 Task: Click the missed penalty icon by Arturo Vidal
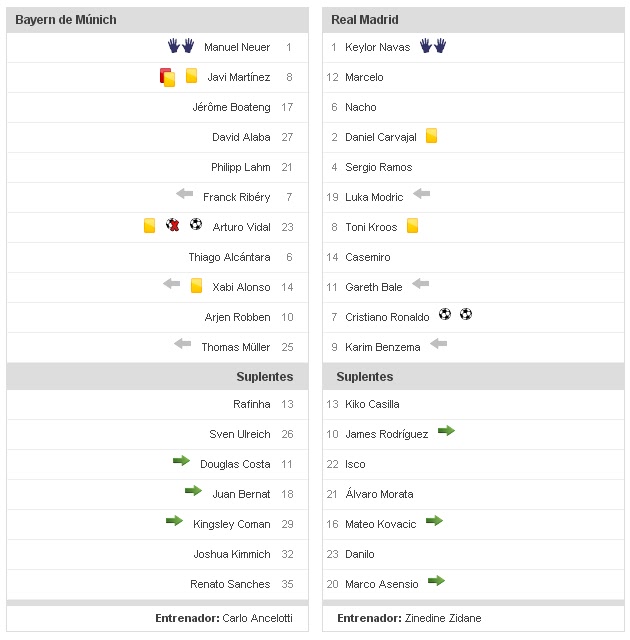click(x=173, y=226)
